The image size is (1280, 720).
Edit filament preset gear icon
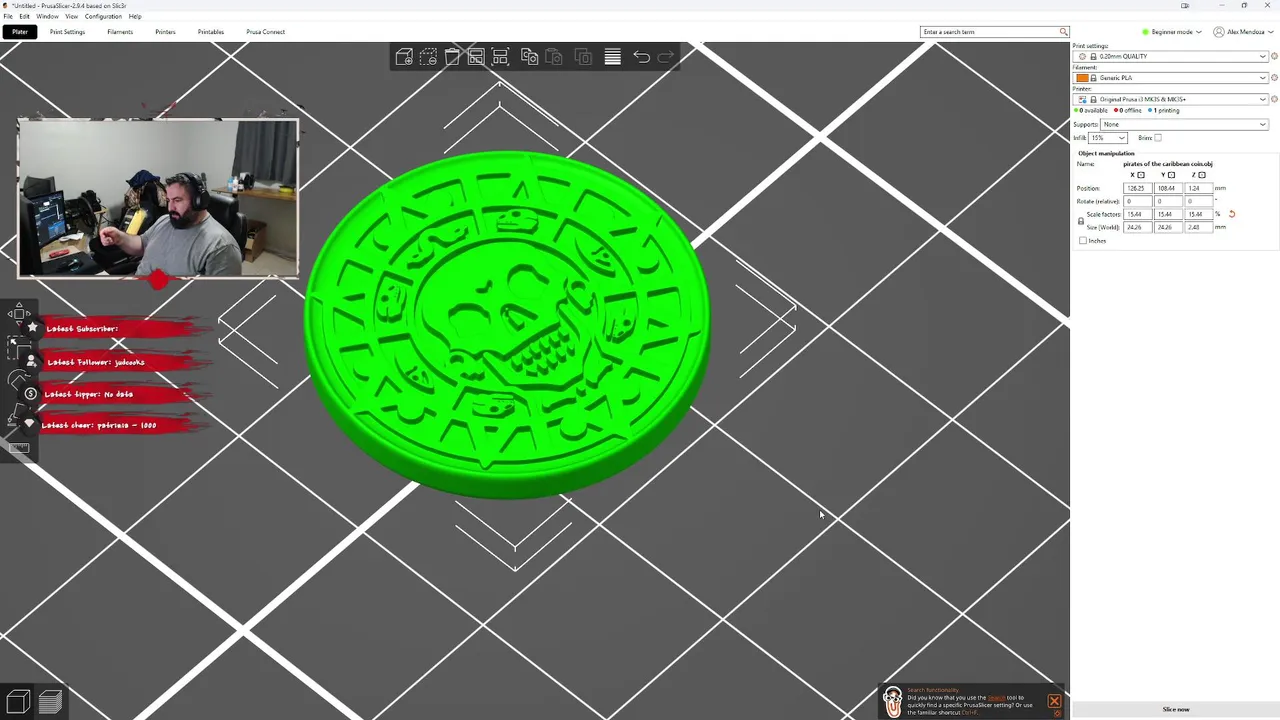[x=1274, y=77]
